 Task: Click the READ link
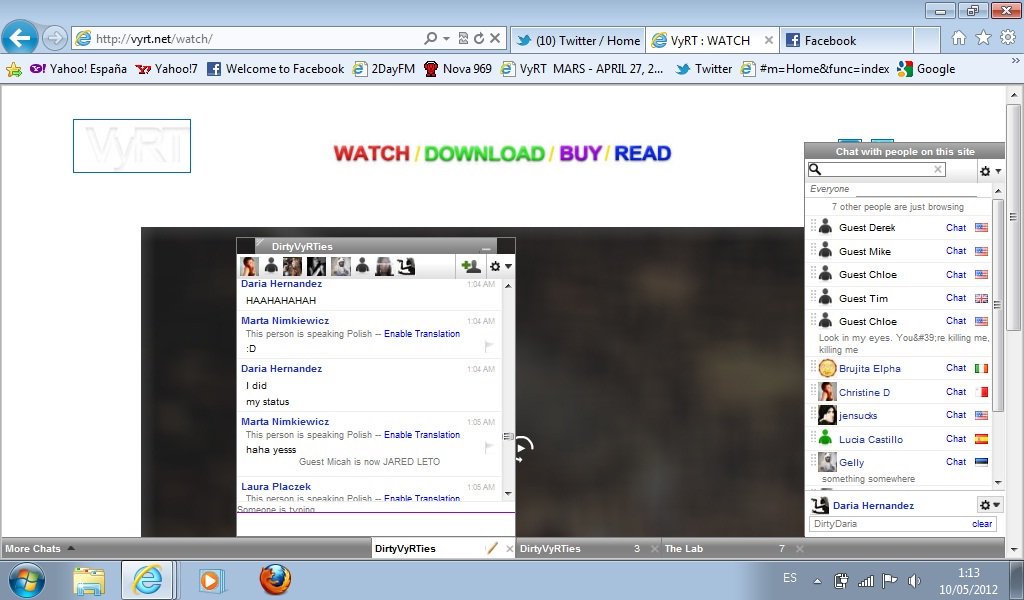click(643, 153)
